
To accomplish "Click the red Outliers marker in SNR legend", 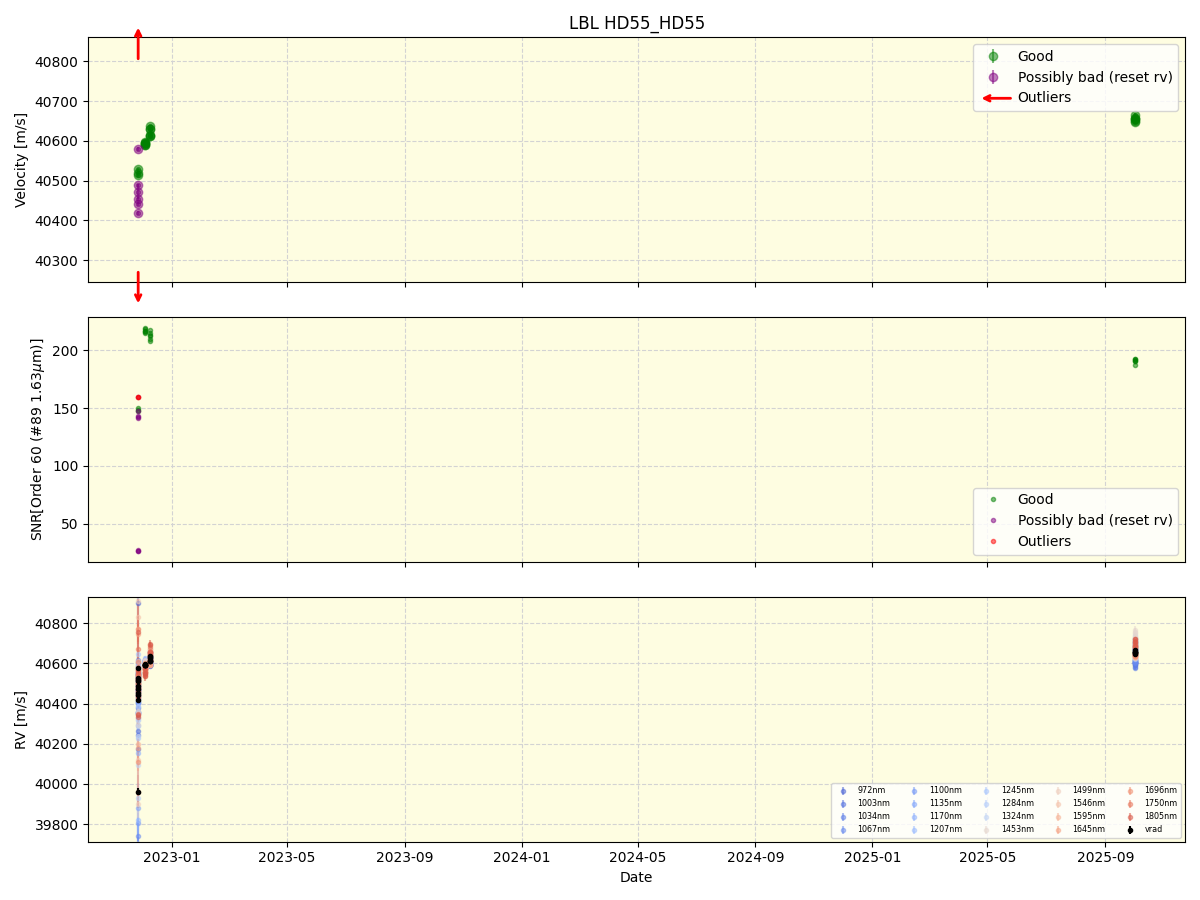I will coord(993,541).
